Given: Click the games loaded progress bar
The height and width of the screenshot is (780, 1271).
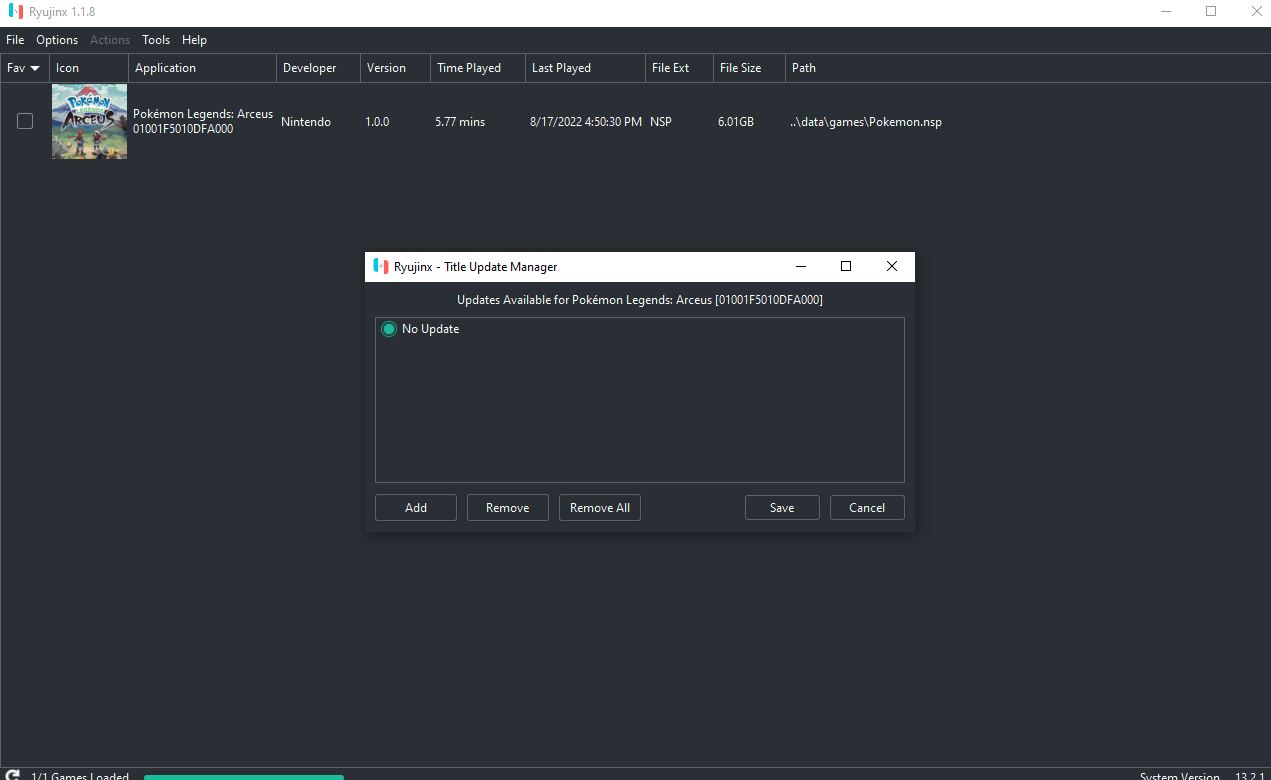Looking at the screenshot, I should [x=243, y=776].
